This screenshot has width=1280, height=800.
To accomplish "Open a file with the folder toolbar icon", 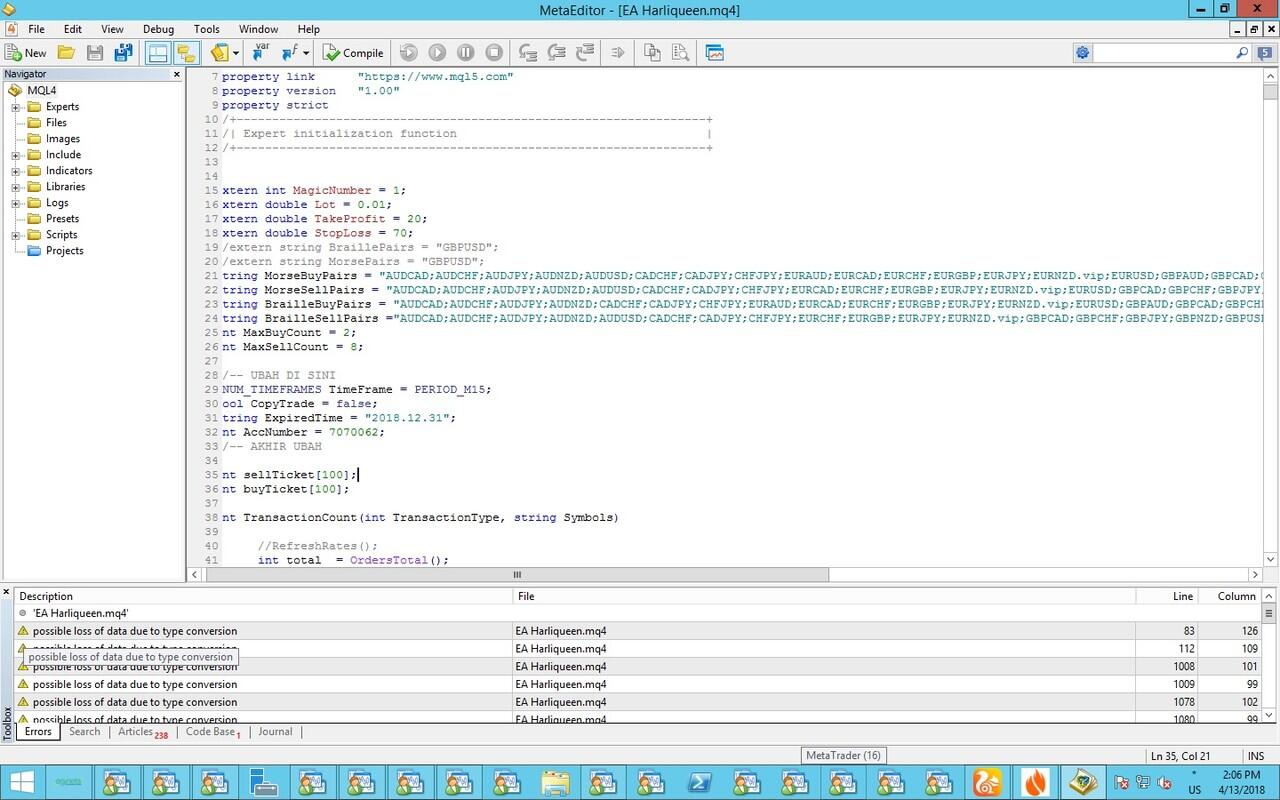I will pos(66,53).
